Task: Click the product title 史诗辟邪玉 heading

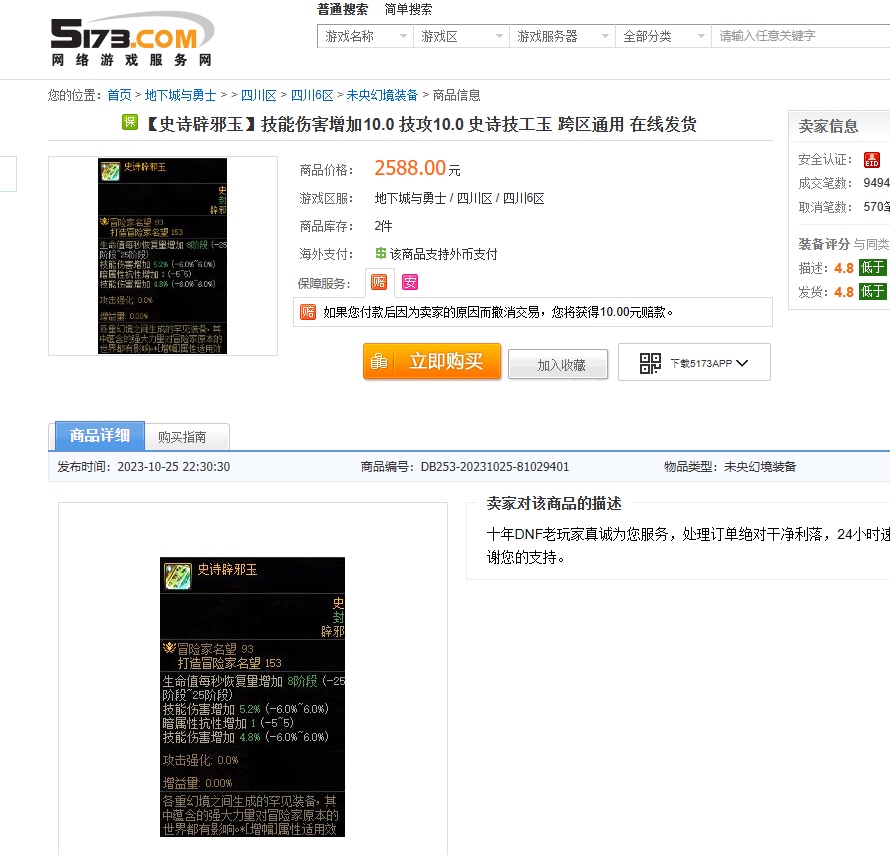Action: click(x=421, y=124)
